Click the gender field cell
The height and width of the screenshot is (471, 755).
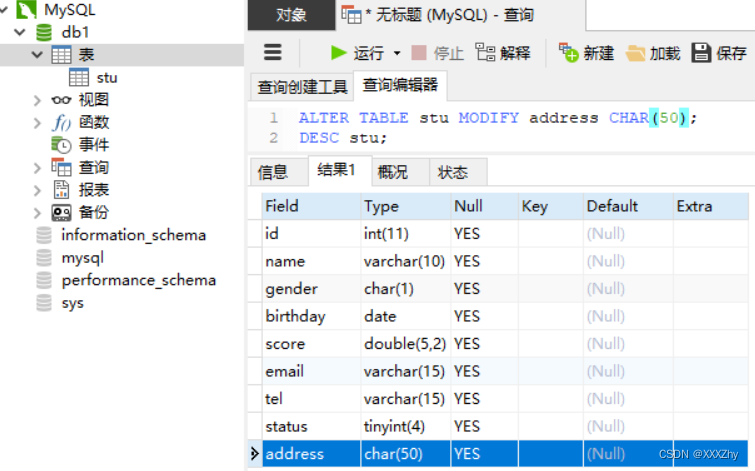click(311, 288)
